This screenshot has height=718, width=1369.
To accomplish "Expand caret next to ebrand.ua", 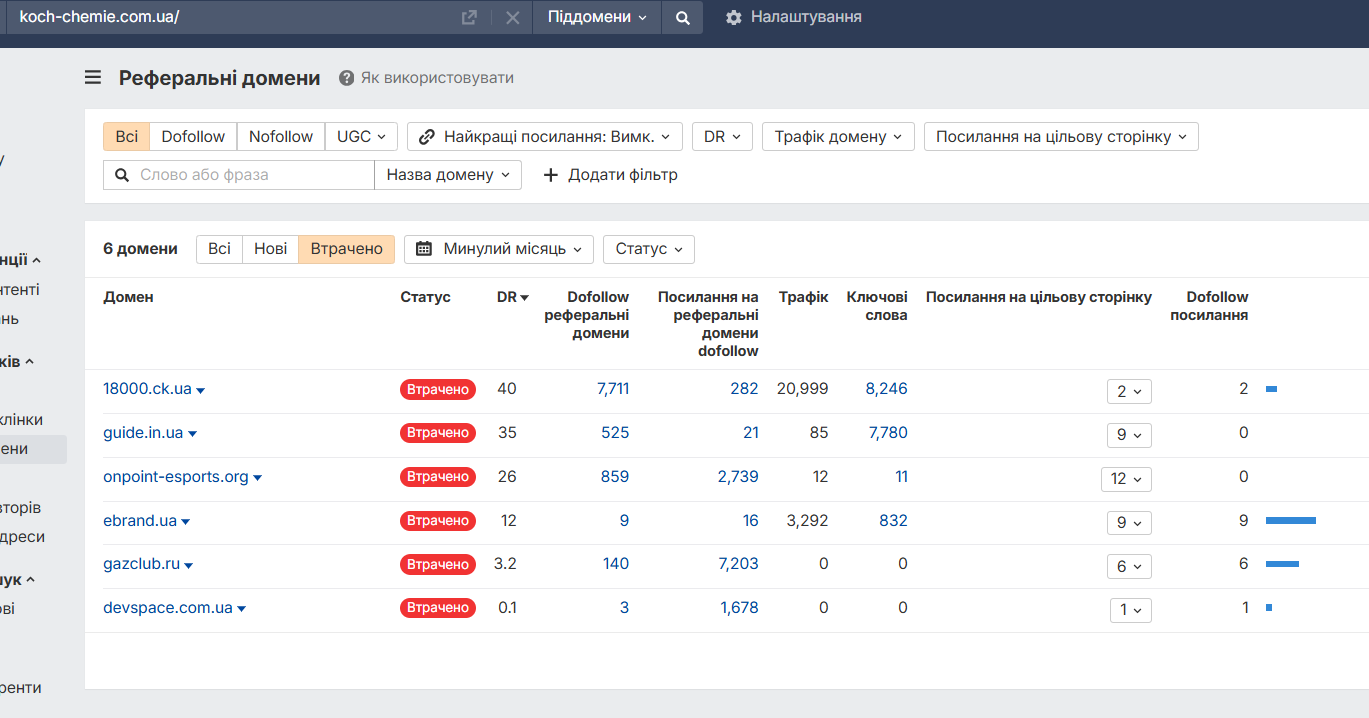I will coord(186,522).
